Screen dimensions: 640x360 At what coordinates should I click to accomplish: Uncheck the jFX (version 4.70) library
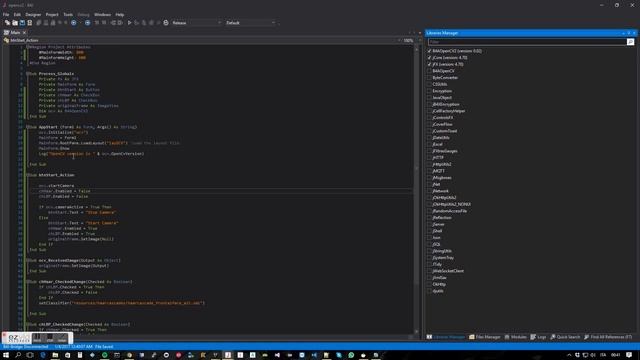429,64
